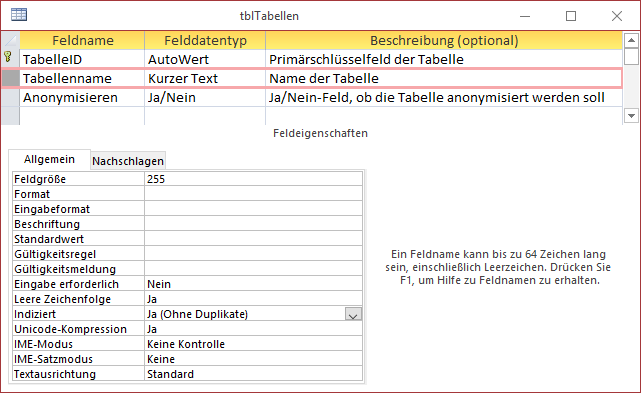Click the Format property input field
The height and width of the screenshot is (393, 641).
tap(253, 194)
